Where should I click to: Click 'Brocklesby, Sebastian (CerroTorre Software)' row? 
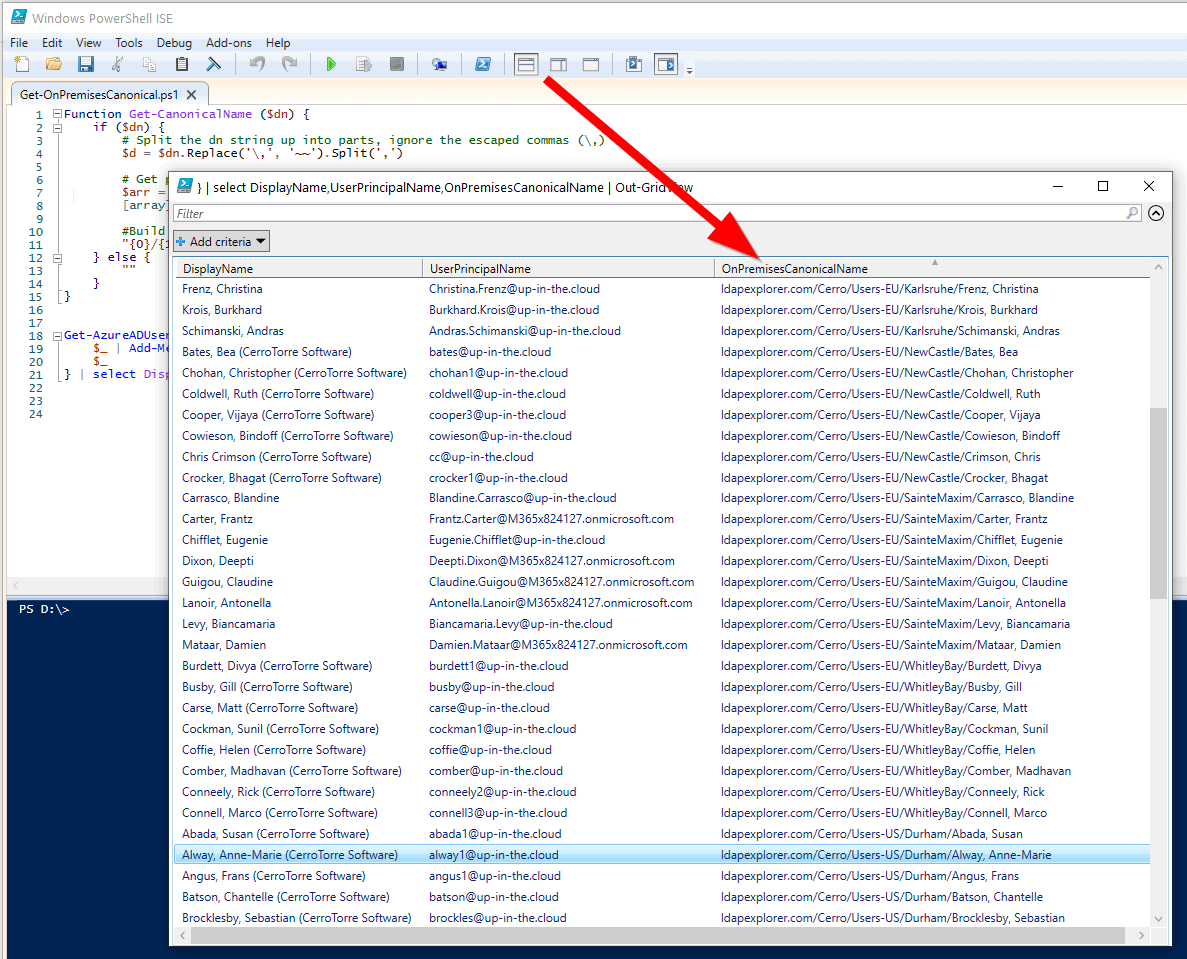click(662, 917)
